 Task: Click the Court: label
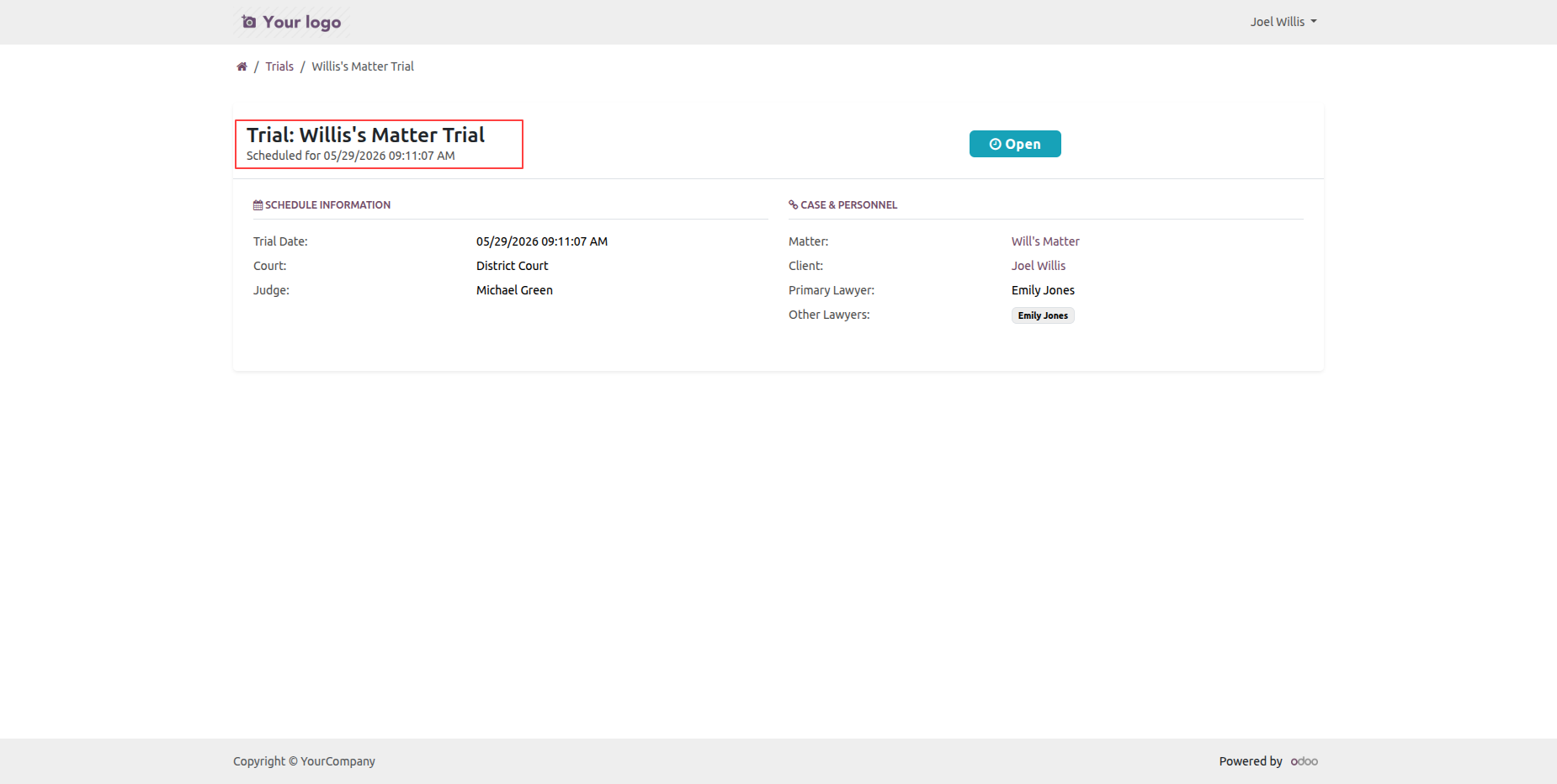[x=269, y=266]
